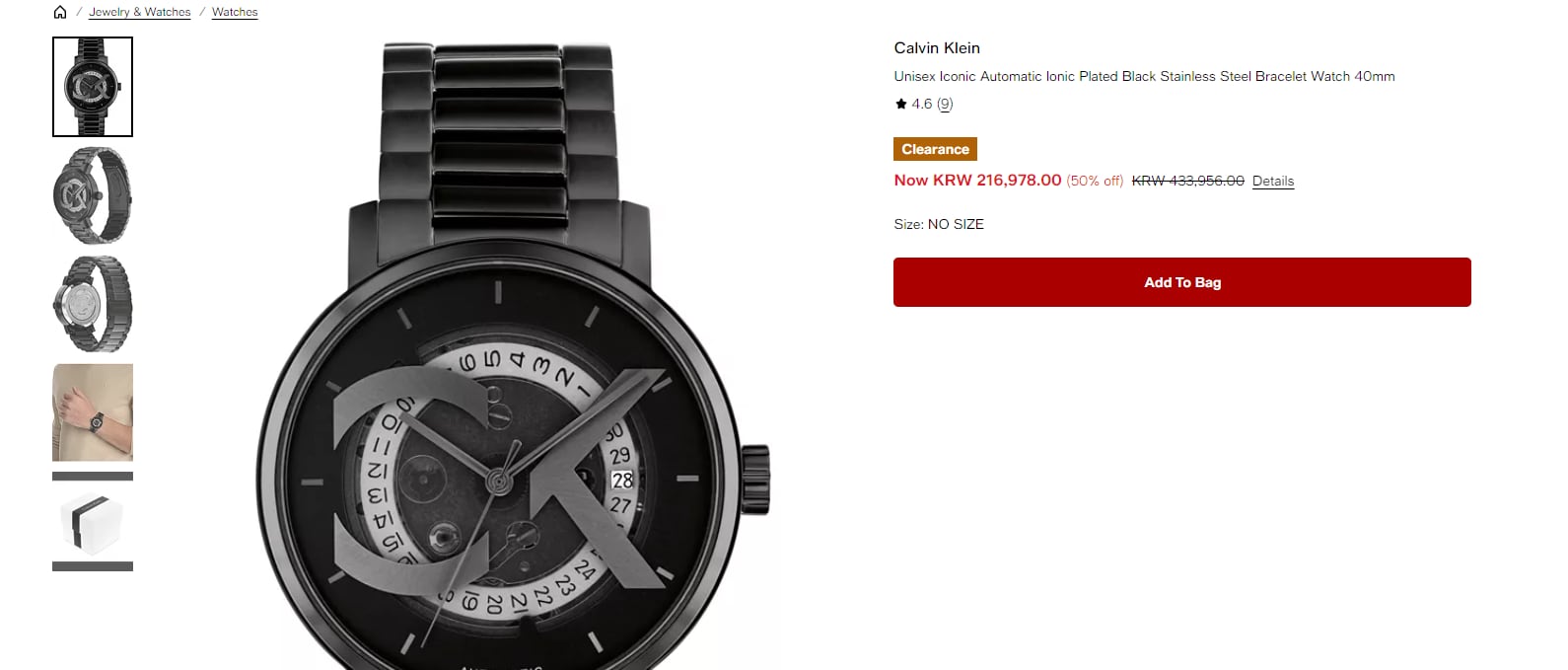Viewport: 1568px width, 670px height.
Task: Show the angled side-view watch thumbnail
Action: point(93,195)
